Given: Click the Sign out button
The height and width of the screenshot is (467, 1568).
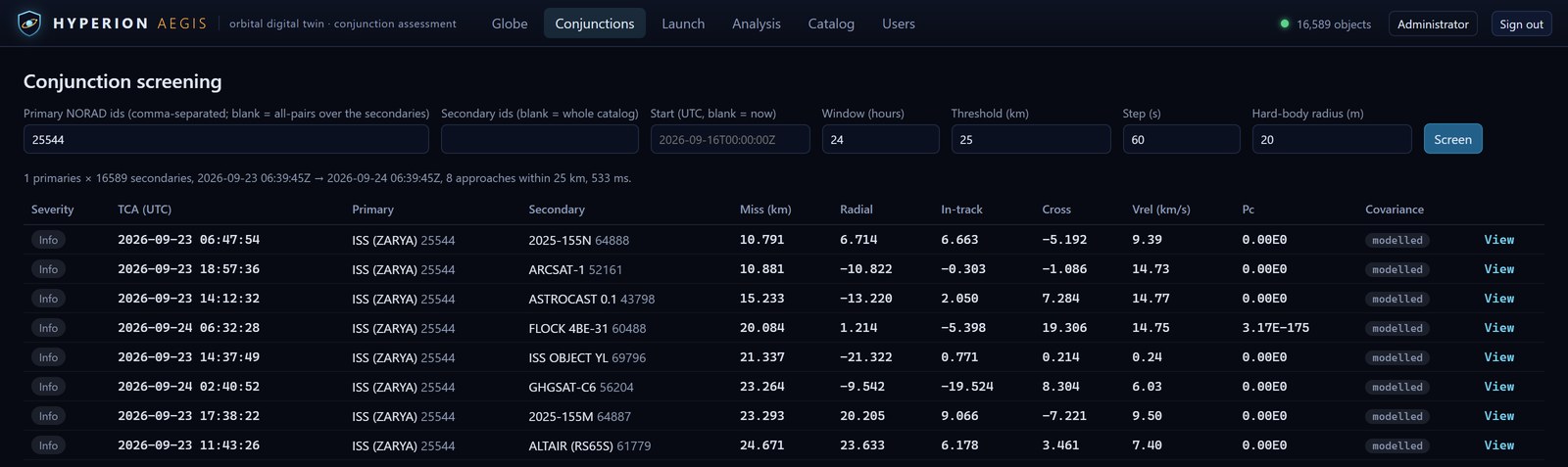Looking at the screenshot, I should pyautogui.click(x=1521, y=23).
